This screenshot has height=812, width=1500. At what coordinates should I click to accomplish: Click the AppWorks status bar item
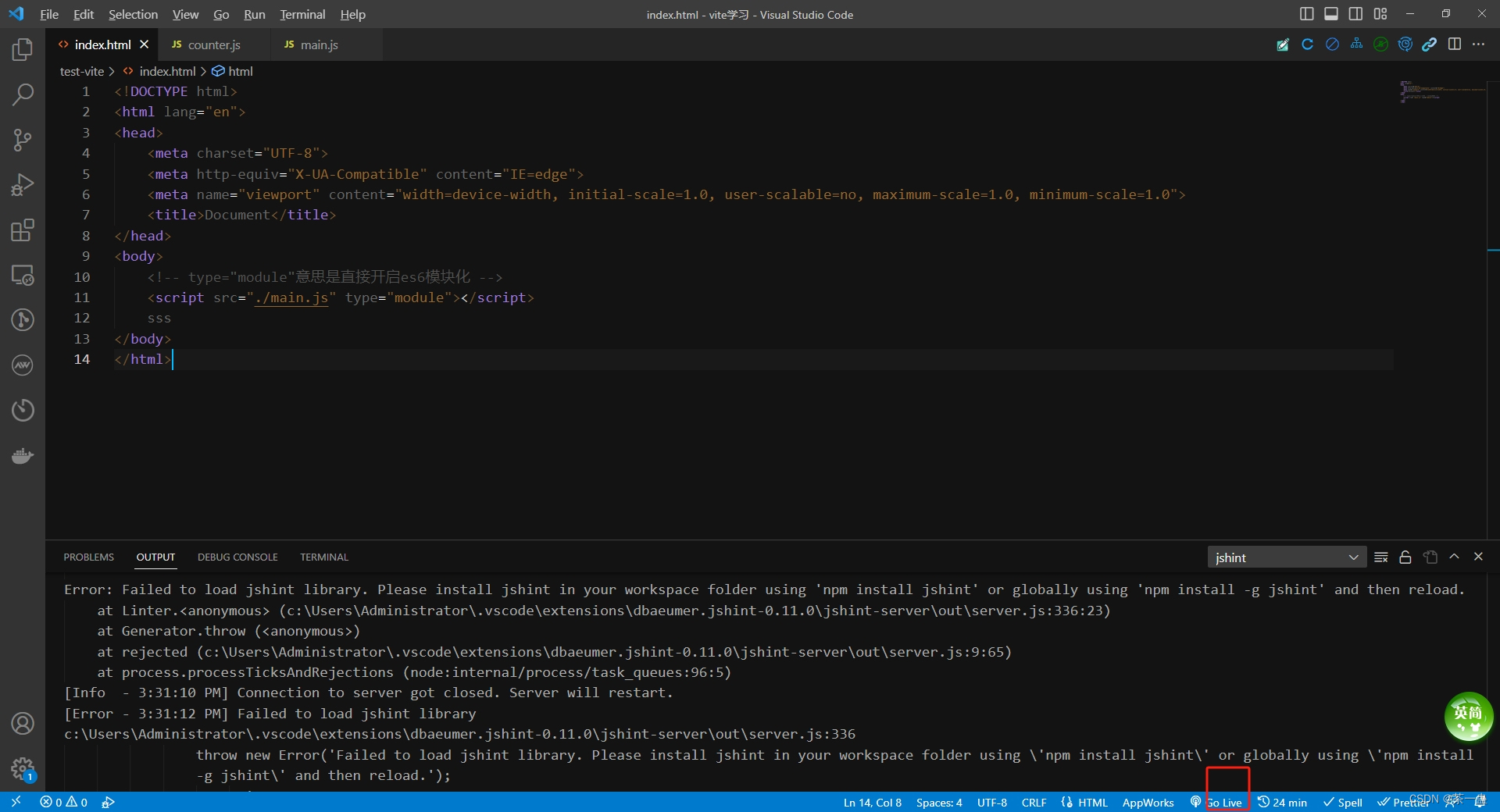click(x=1148, y=803)
